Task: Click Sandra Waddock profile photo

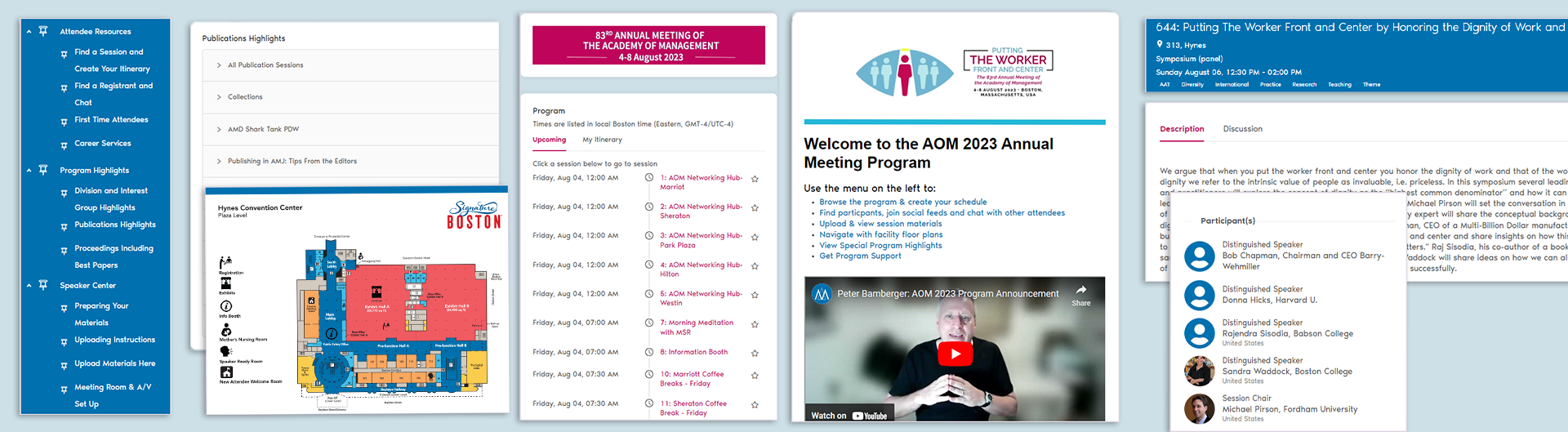Action: pos(1199,371)
